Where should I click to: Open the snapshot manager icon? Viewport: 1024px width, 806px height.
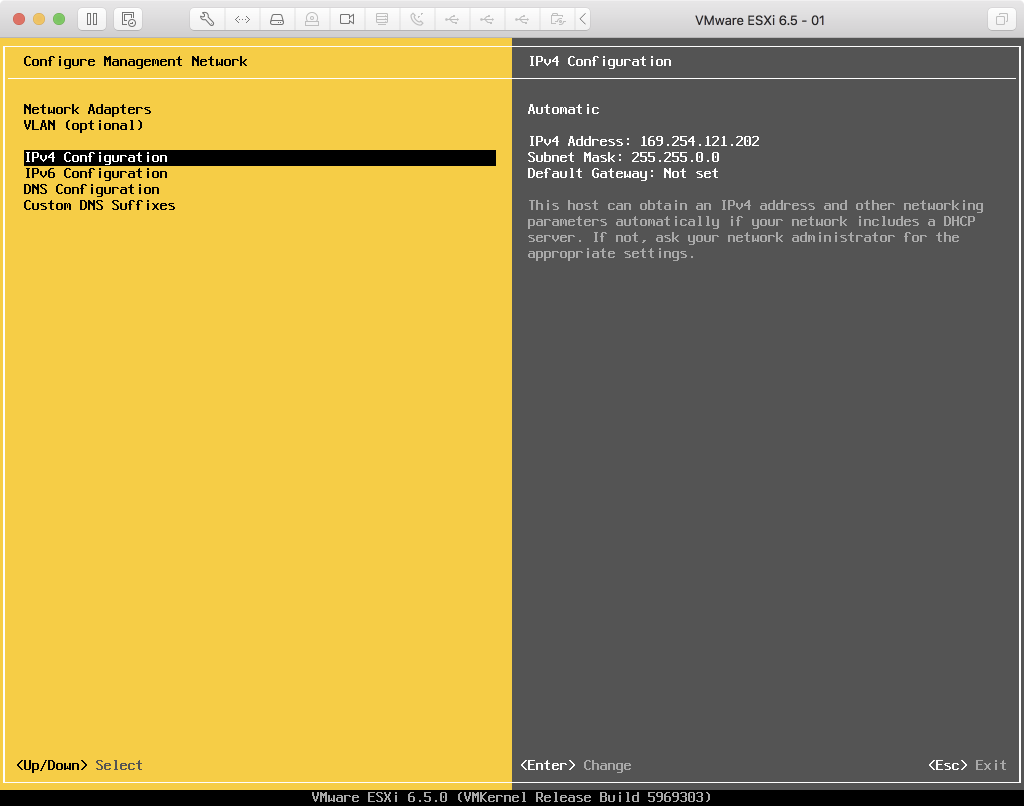point(129,19)
